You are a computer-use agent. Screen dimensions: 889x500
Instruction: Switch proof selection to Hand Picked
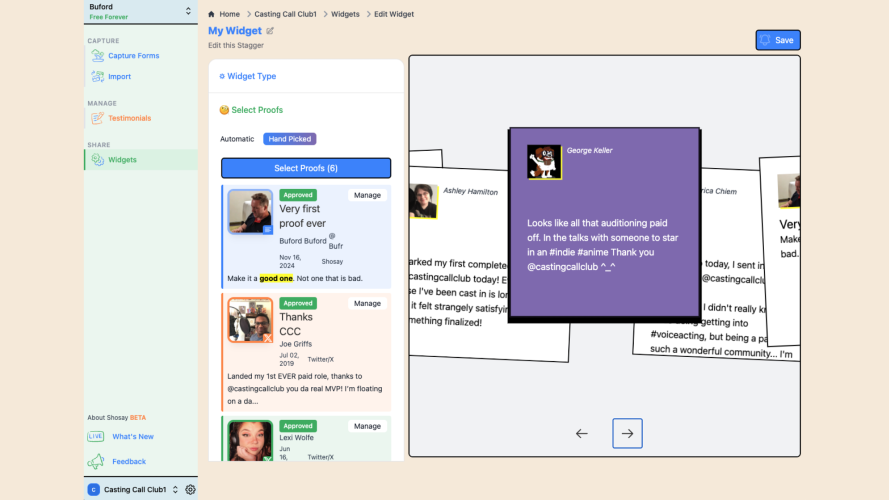[290, 139]
